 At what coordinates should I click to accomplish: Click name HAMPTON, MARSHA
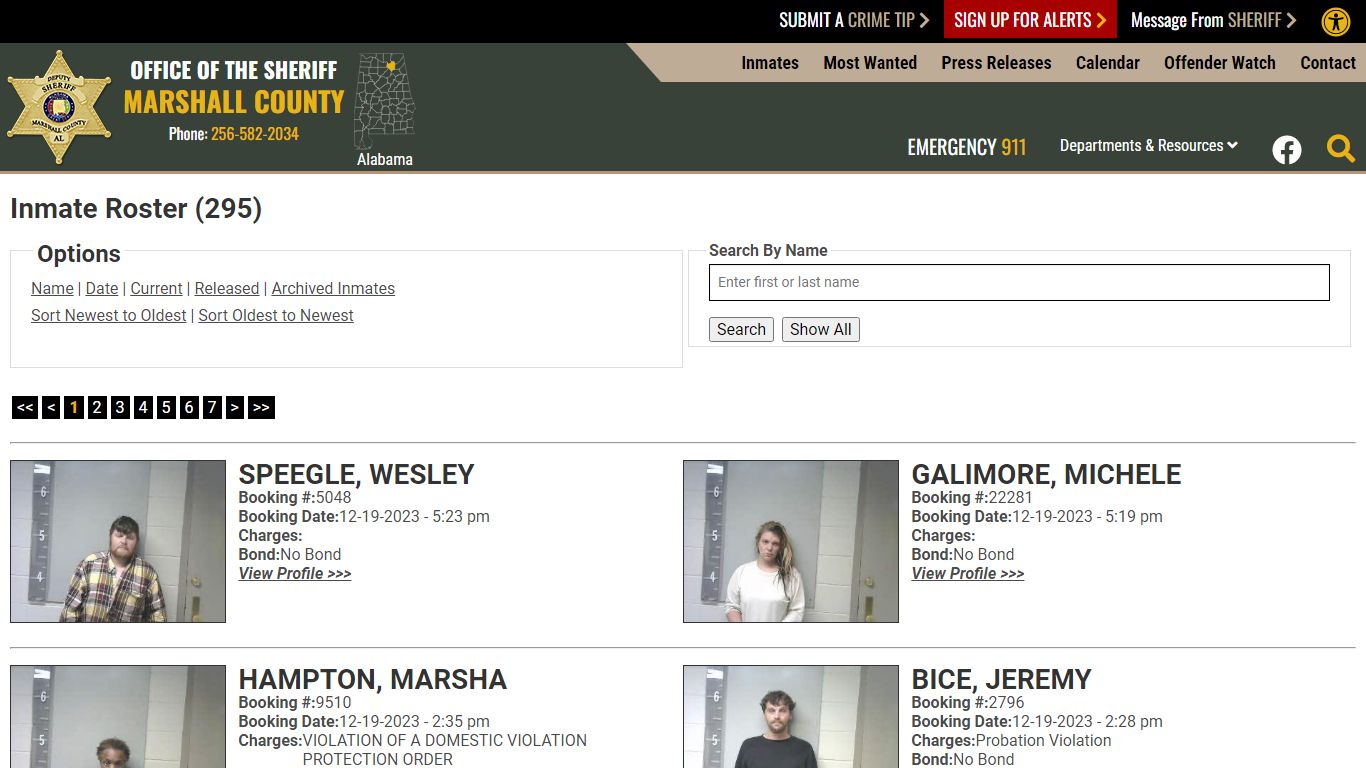click(x=372, y=679)
